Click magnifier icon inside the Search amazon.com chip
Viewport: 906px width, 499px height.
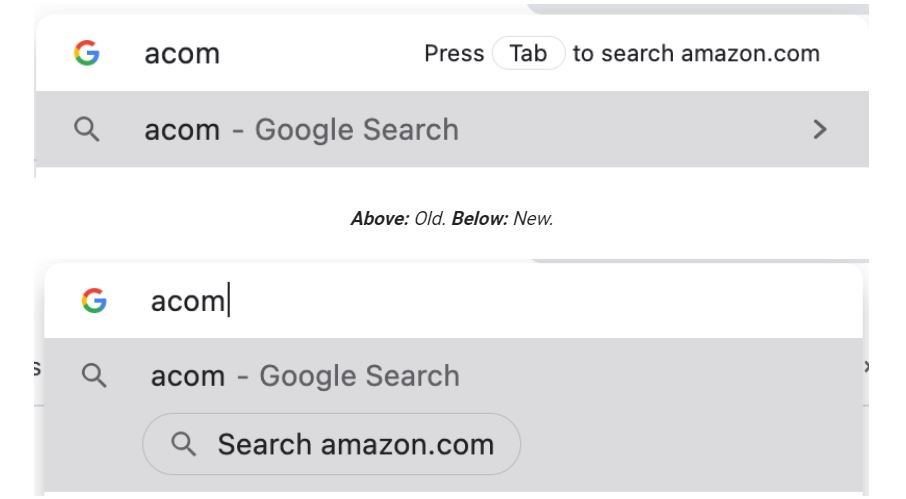tap(184, 444)
